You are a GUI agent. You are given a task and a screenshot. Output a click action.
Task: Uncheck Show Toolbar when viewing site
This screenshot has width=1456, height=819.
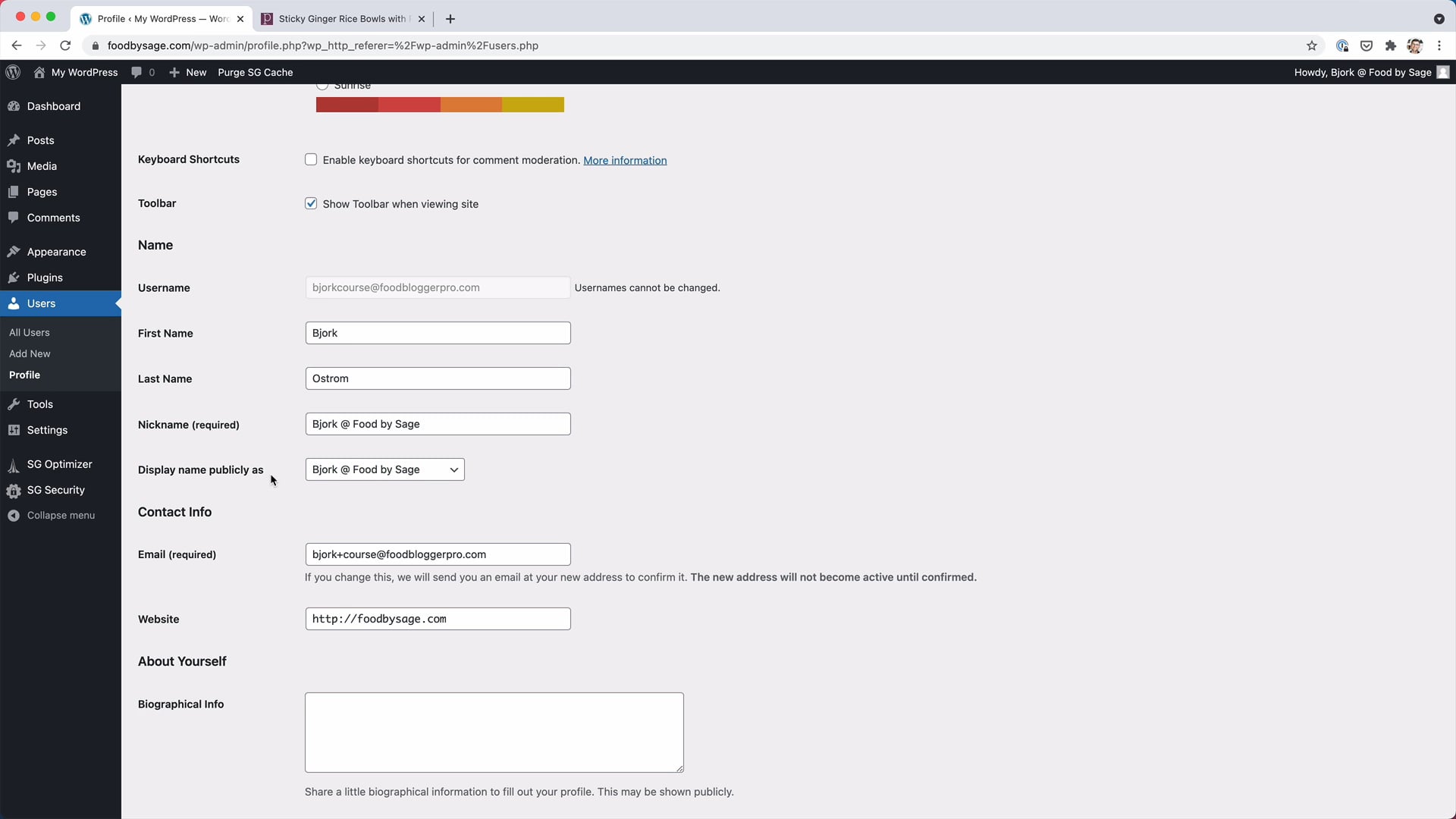[311, 203]
